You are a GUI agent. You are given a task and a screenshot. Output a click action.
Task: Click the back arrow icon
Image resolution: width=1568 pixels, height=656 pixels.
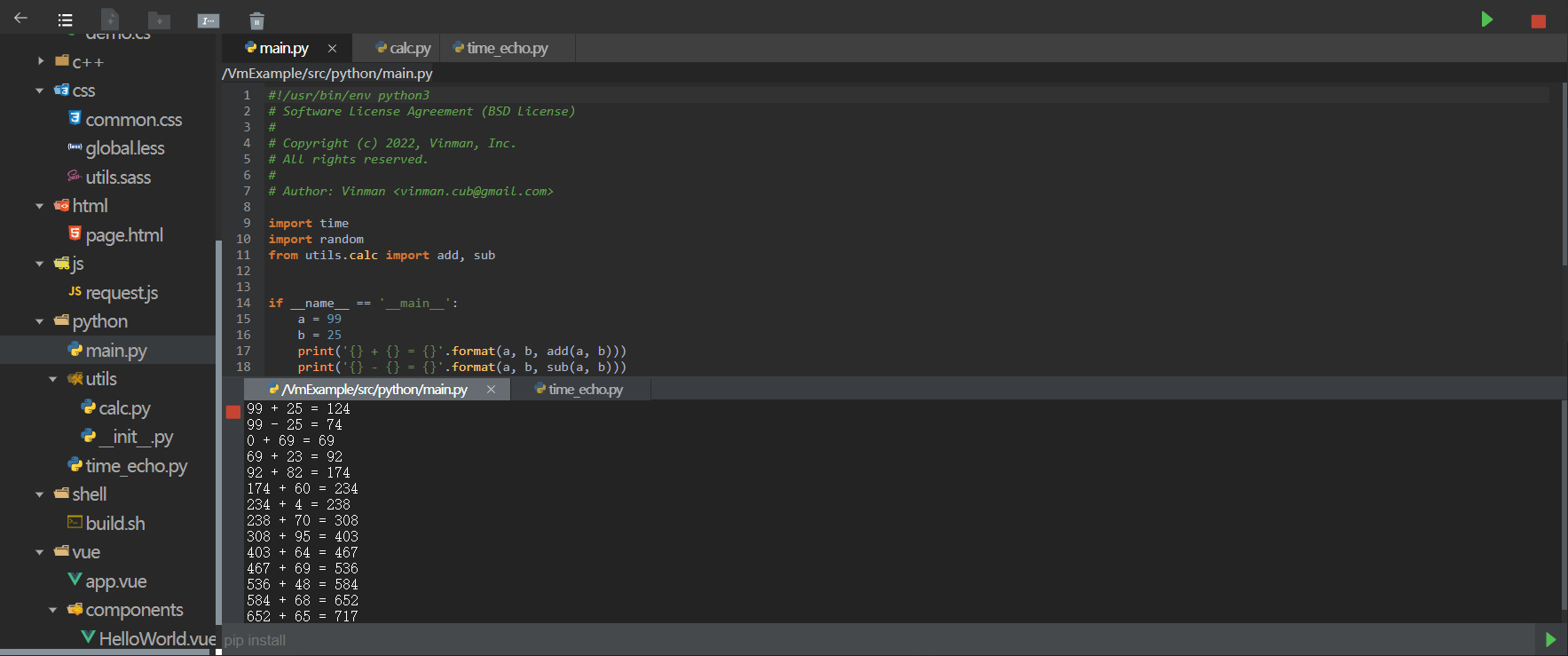click(x=20, y=19)
